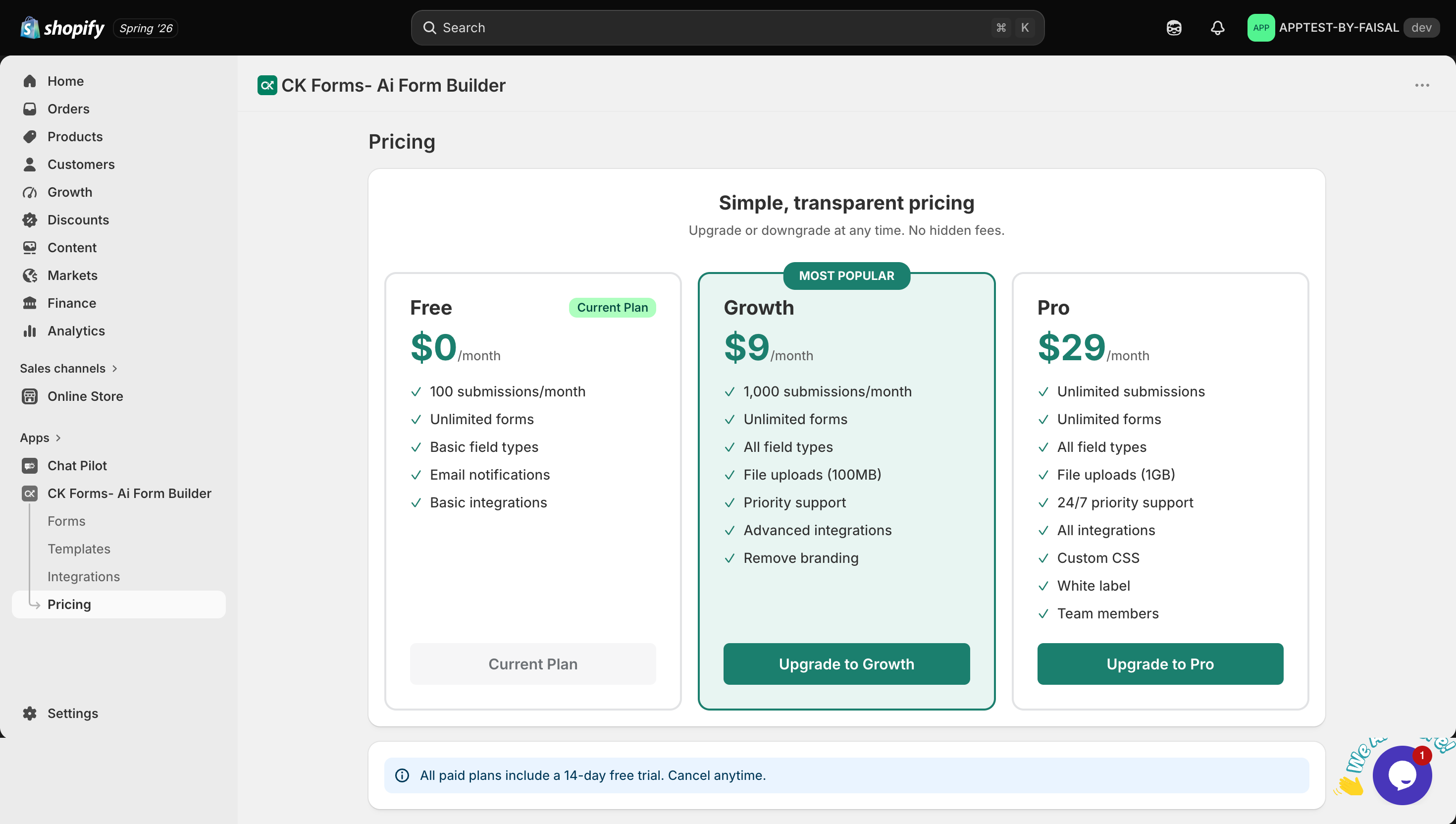The image size is (1456, 824).
Task: Click the green Current Plan badge
Action: coord(613,307)
